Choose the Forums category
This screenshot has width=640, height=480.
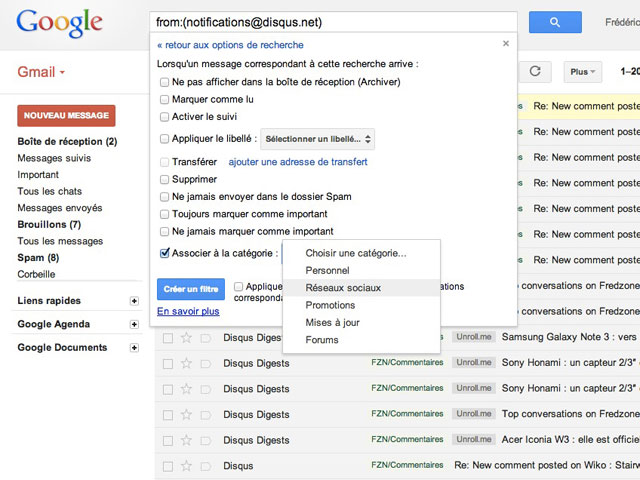[361, 340]
